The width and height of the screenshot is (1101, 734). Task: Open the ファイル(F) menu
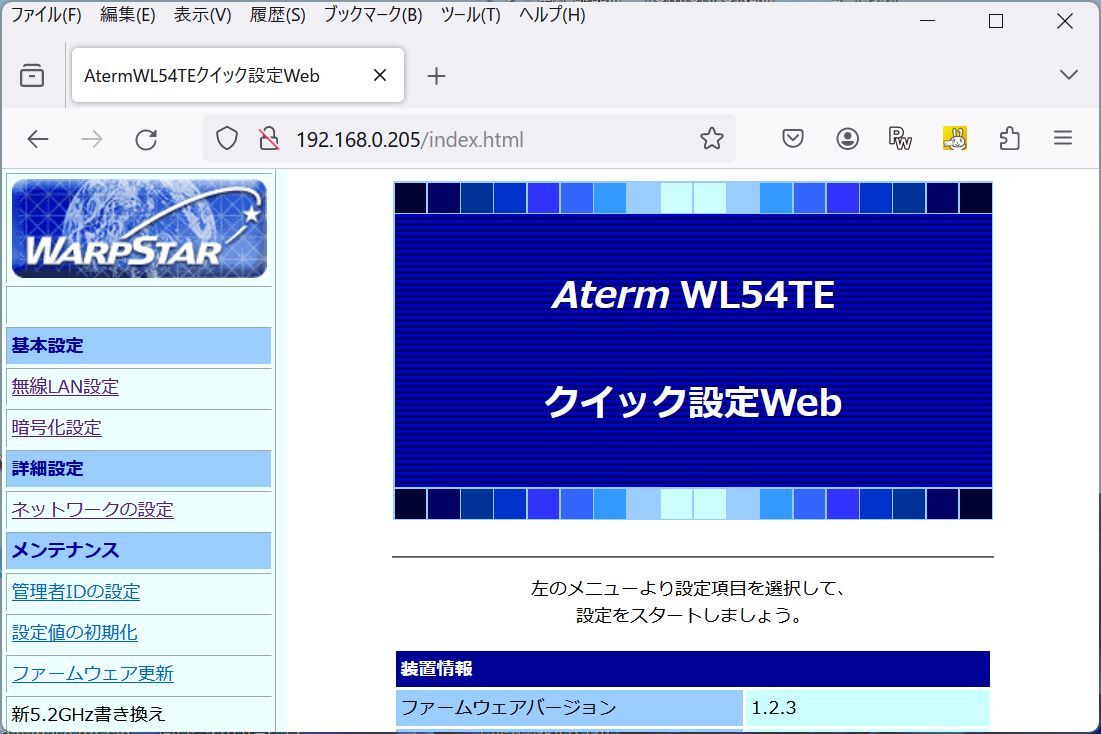tap(46, 15)
